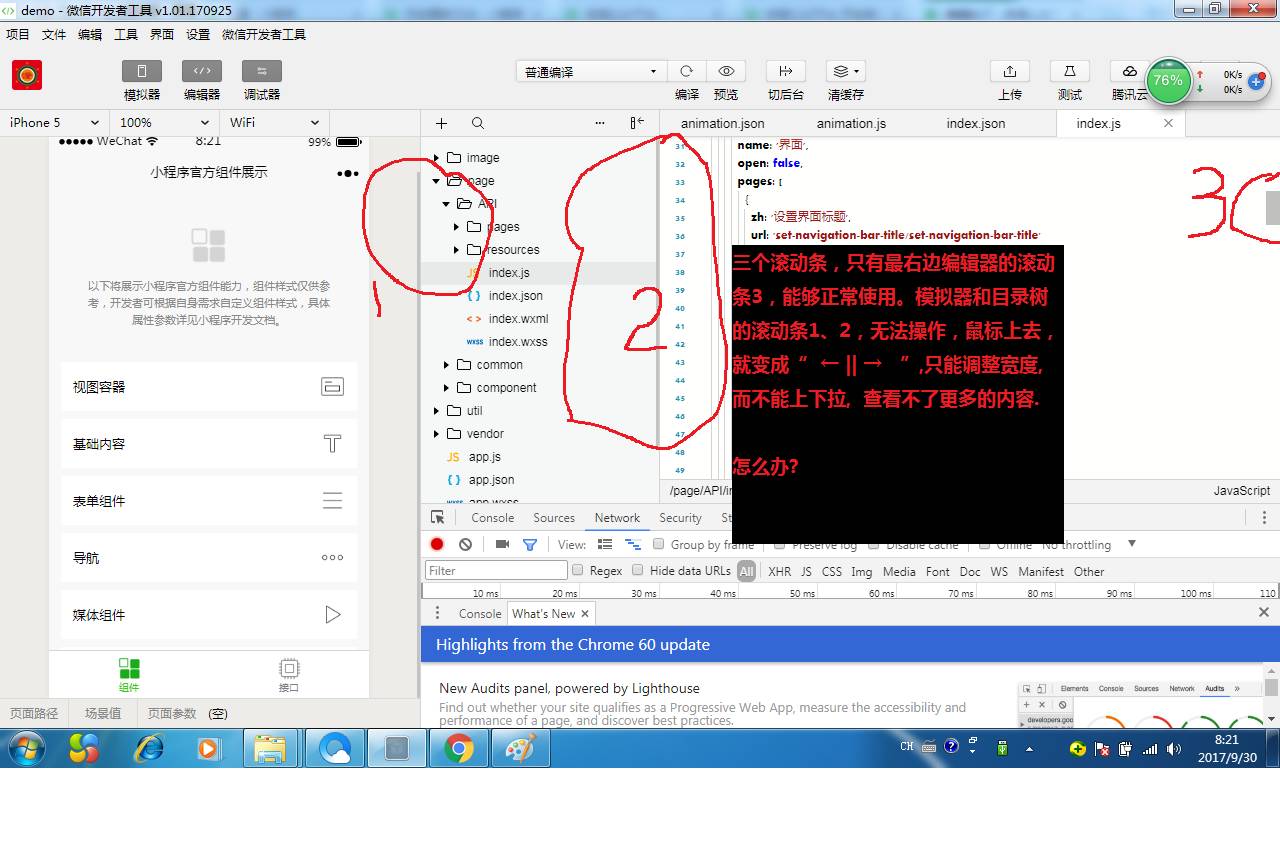Screen dimensions: 1280x864
Task: Expand the image folder
Action: (x=437, y=158)
